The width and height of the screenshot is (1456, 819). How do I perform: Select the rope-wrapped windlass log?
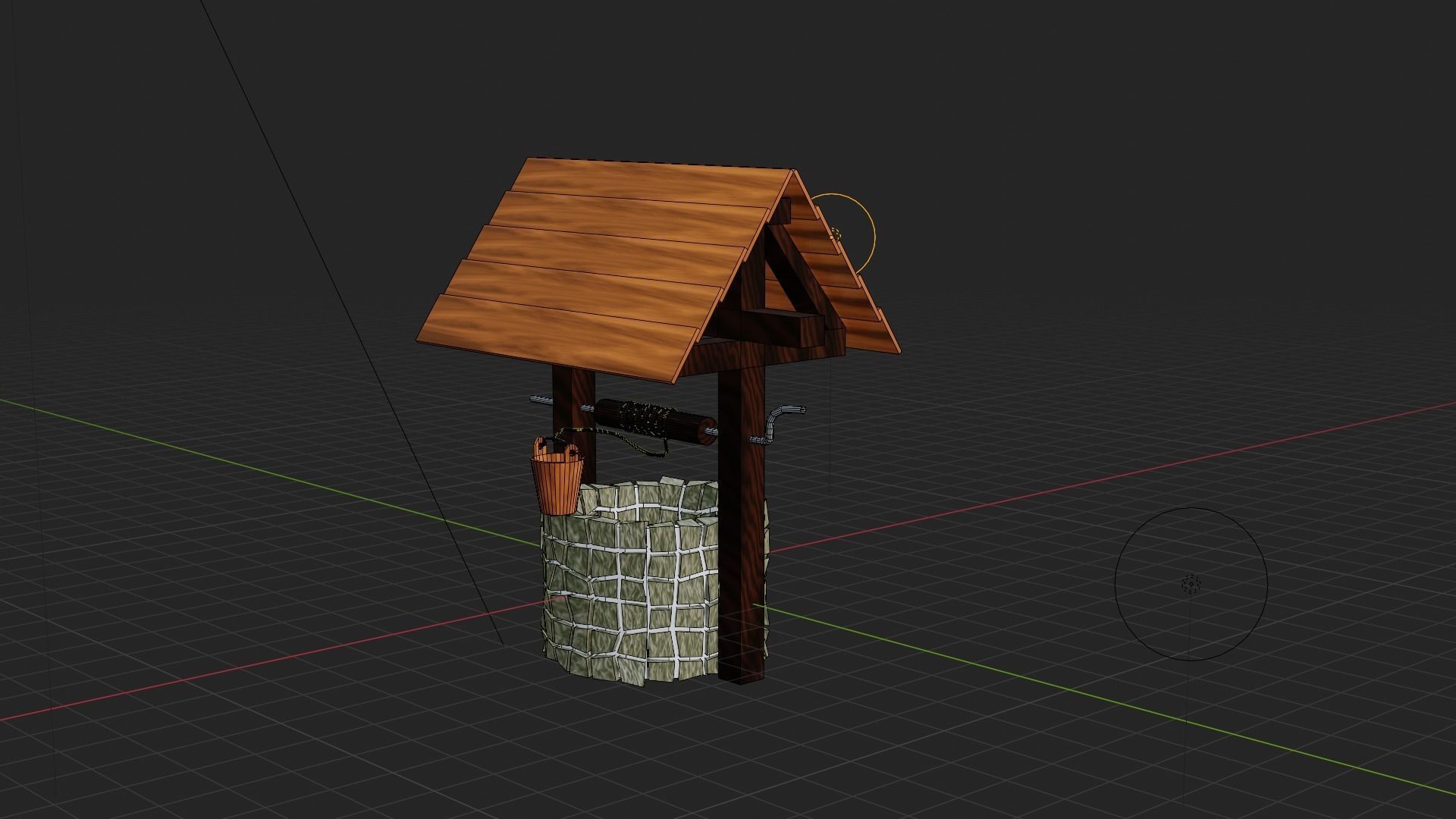coord(655,422)
